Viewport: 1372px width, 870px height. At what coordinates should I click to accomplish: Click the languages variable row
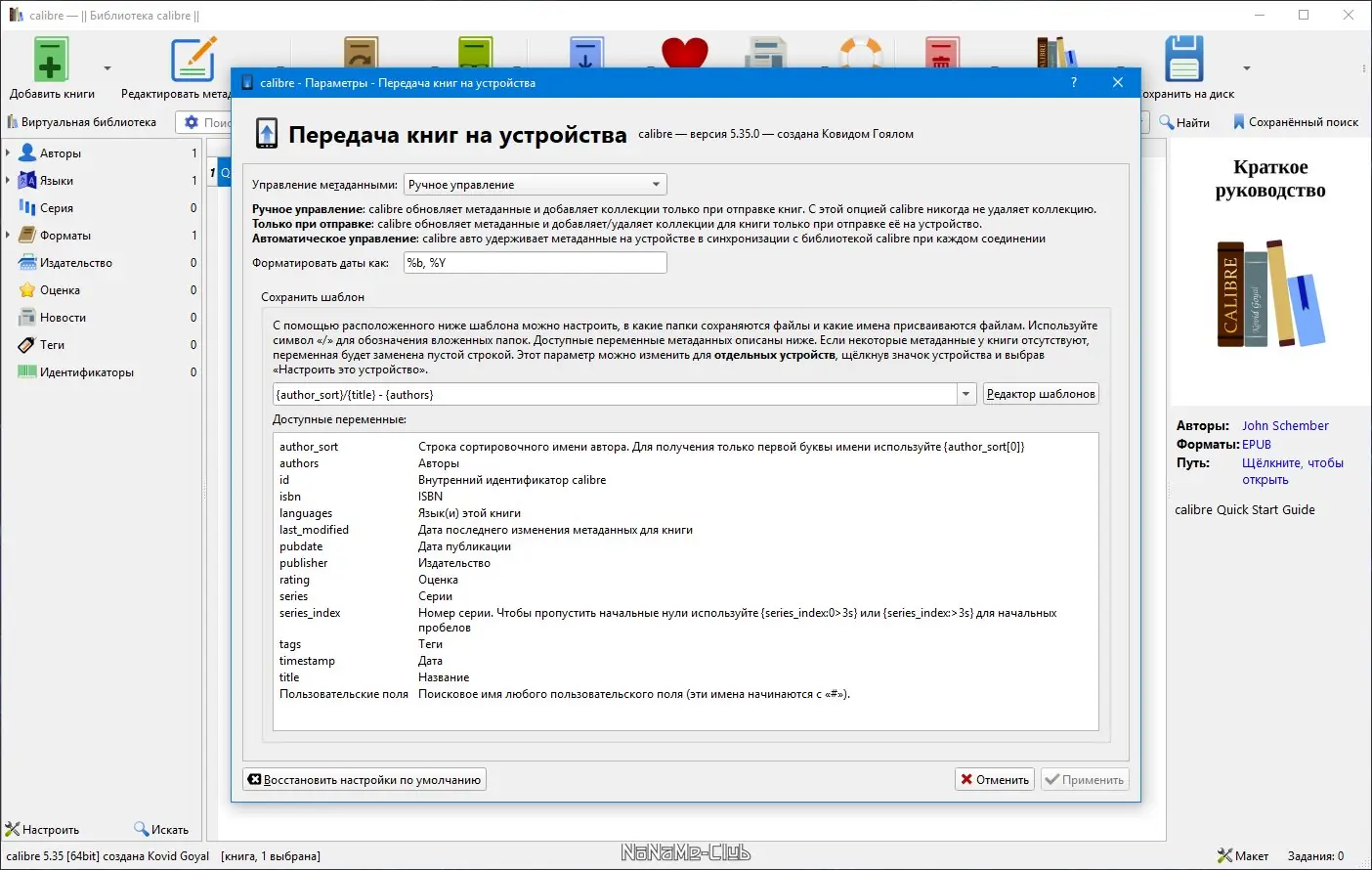(x=686, y=513)
